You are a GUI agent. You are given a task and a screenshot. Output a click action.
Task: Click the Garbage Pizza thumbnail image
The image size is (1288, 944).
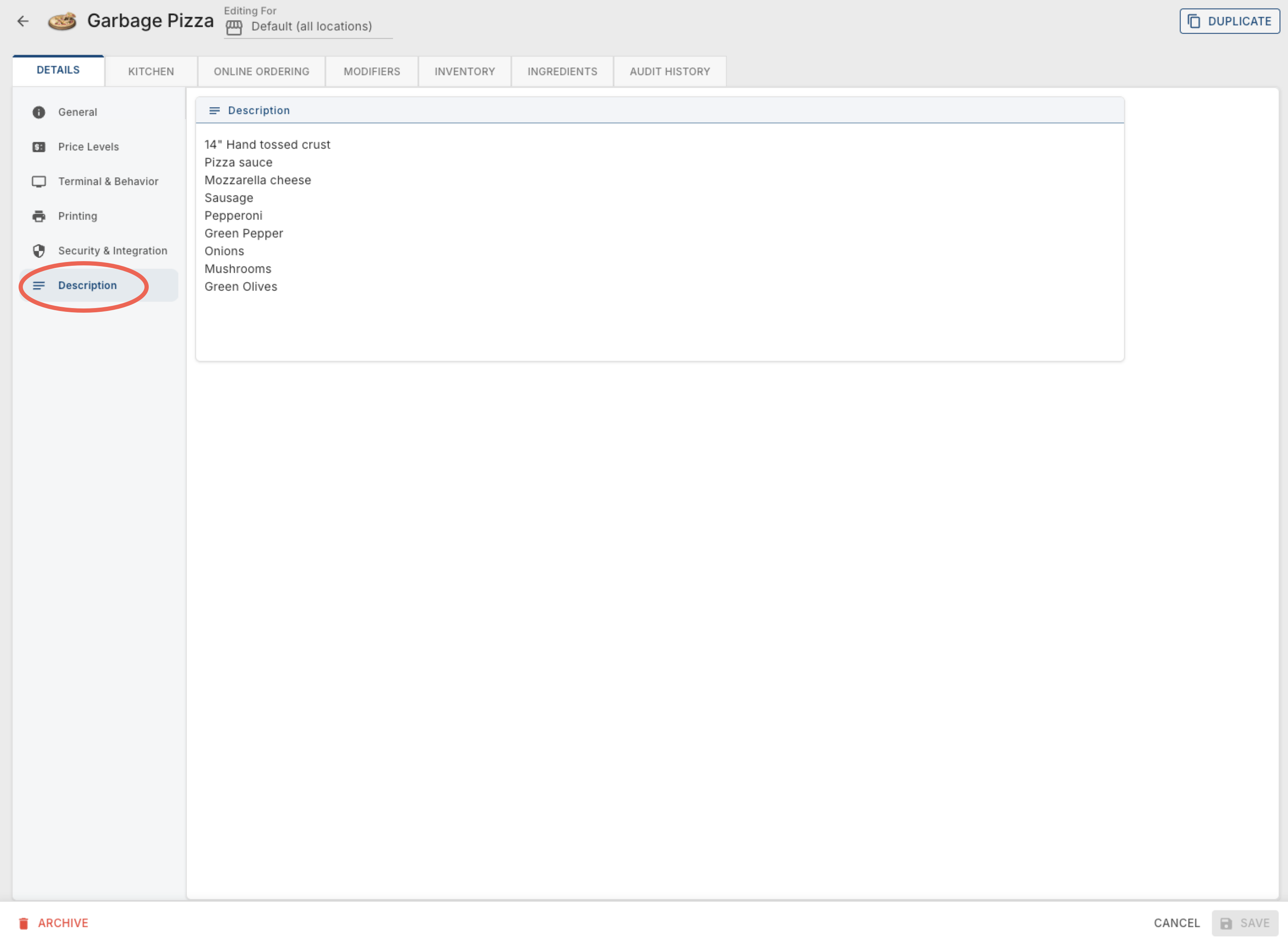(x=62, y=21)
